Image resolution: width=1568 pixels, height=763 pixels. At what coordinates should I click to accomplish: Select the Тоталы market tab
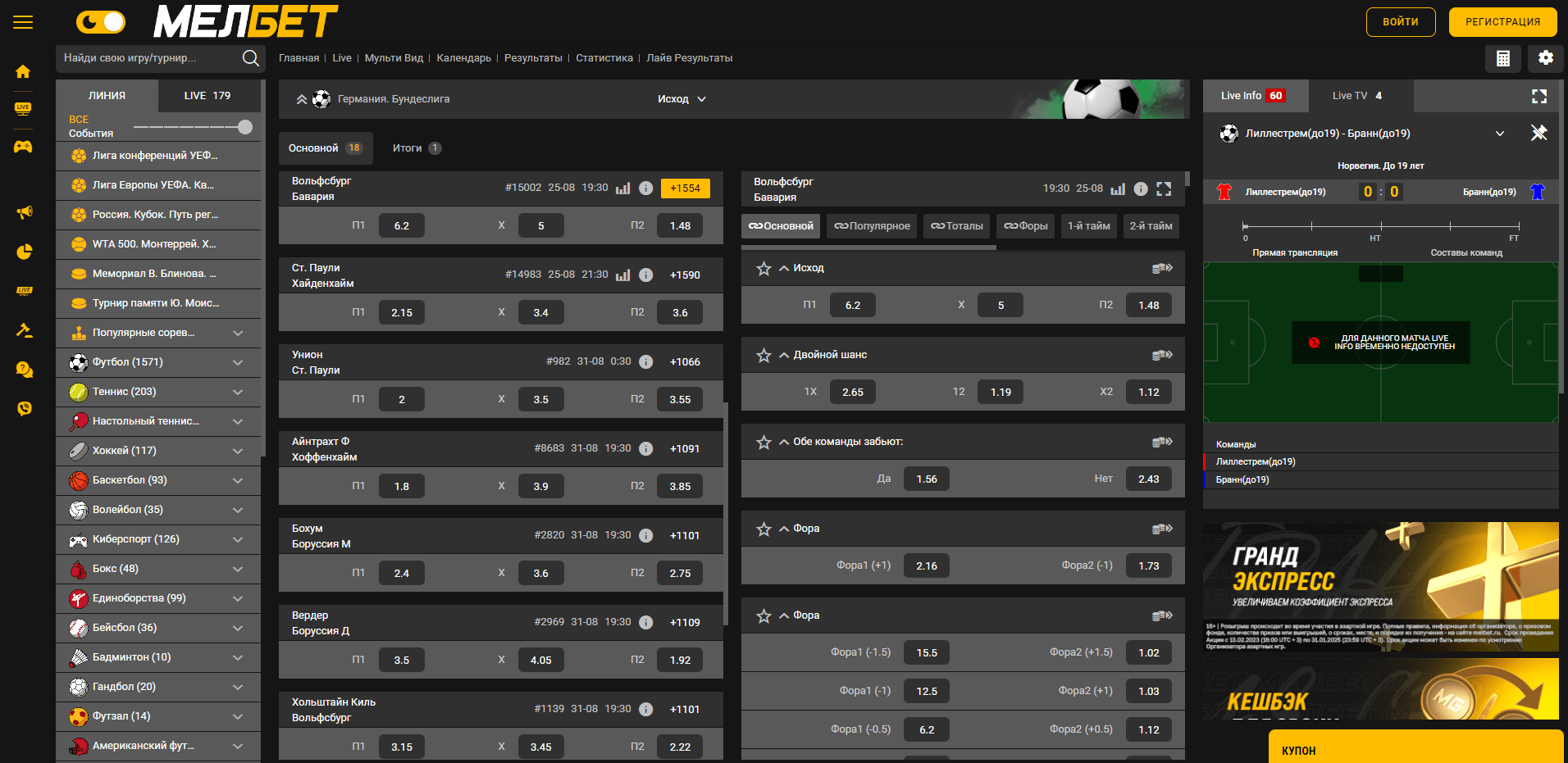956,226
